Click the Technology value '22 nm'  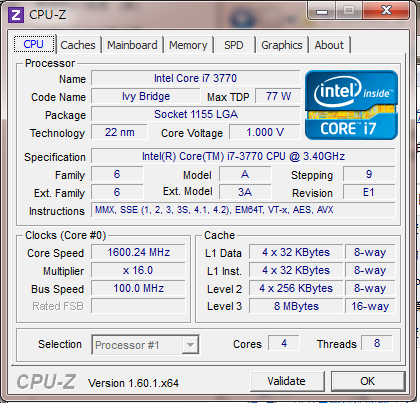(119, 132)
